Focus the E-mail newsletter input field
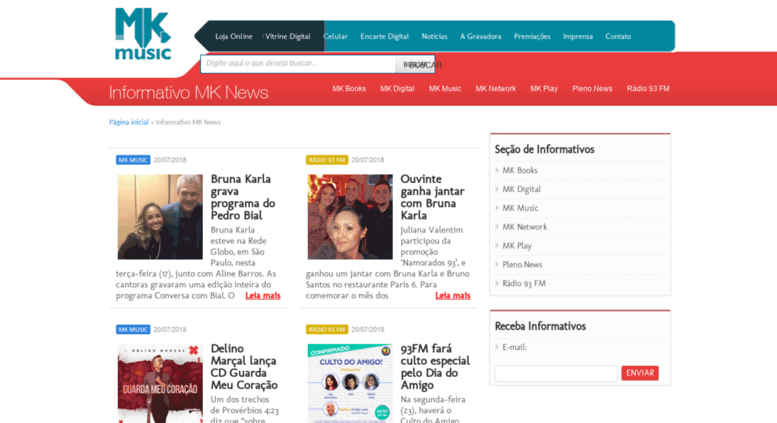This screenshot has width=777, height=423. click(556, 373)
